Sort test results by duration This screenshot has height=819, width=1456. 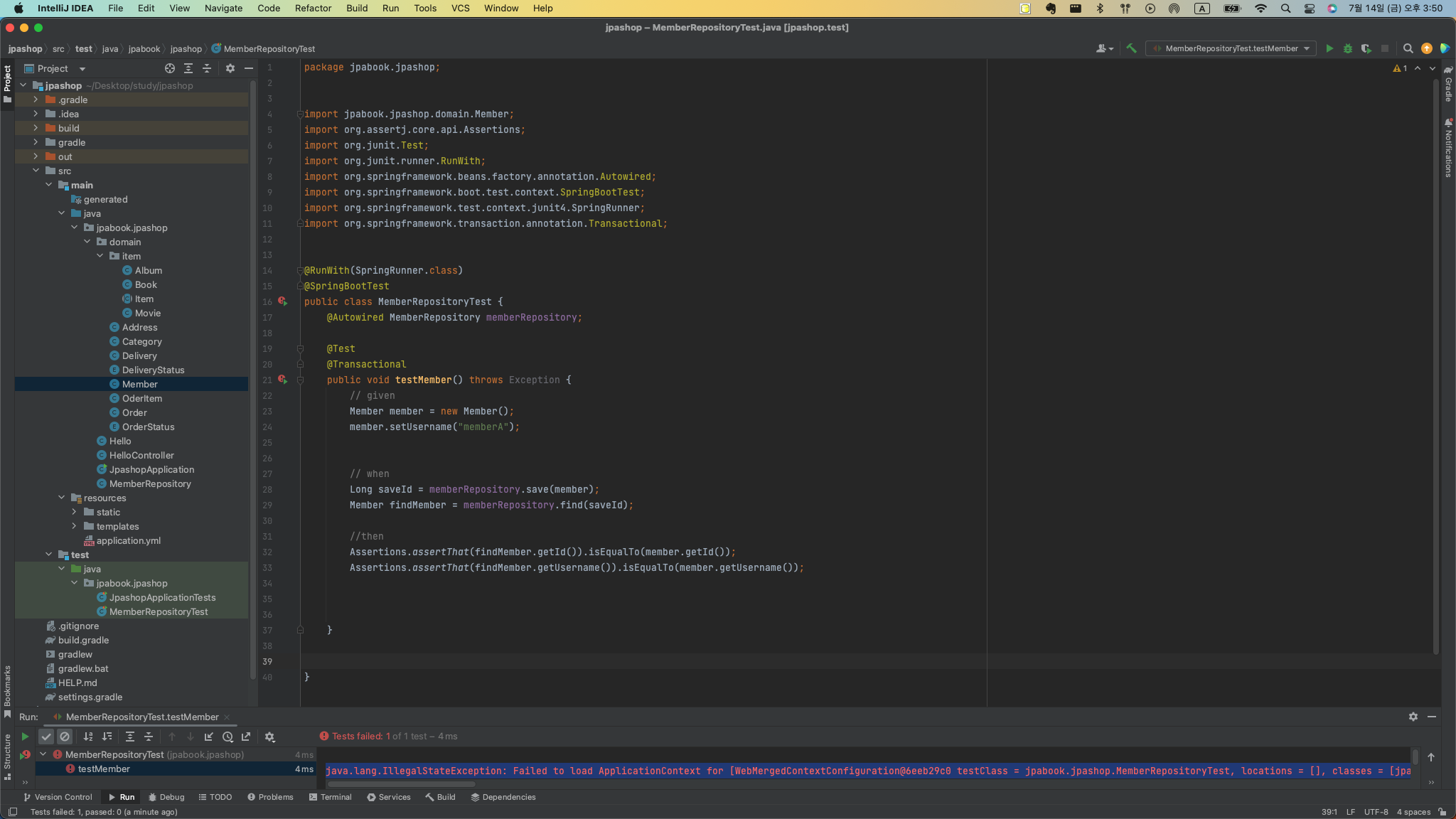tap(107, 737)
